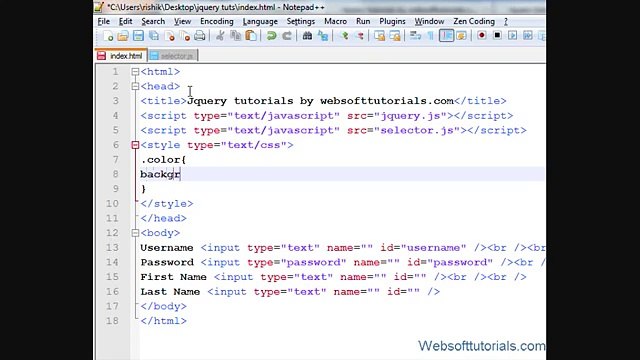Cut selection with scissors icon

pyautogui.click(x=220, y=36)
